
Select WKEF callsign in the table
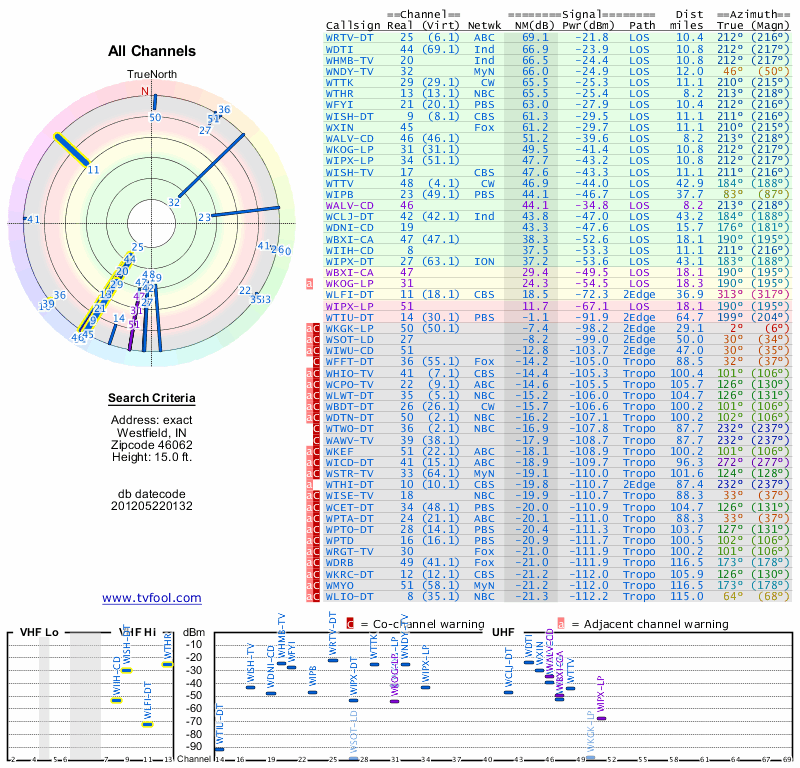pos(339,451)
